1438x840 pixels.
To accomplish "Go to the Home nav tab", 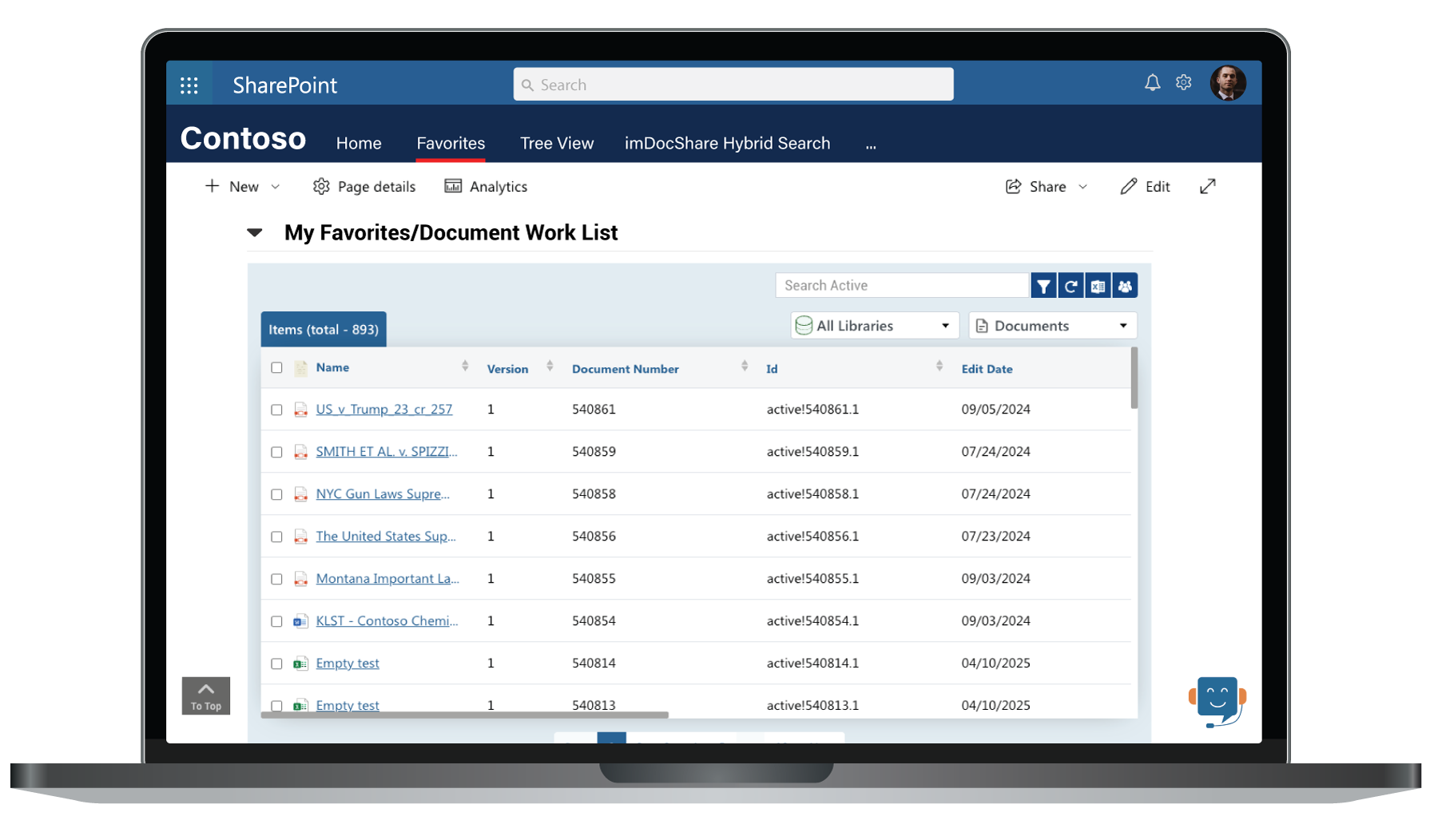I will [x=359, y=144].
